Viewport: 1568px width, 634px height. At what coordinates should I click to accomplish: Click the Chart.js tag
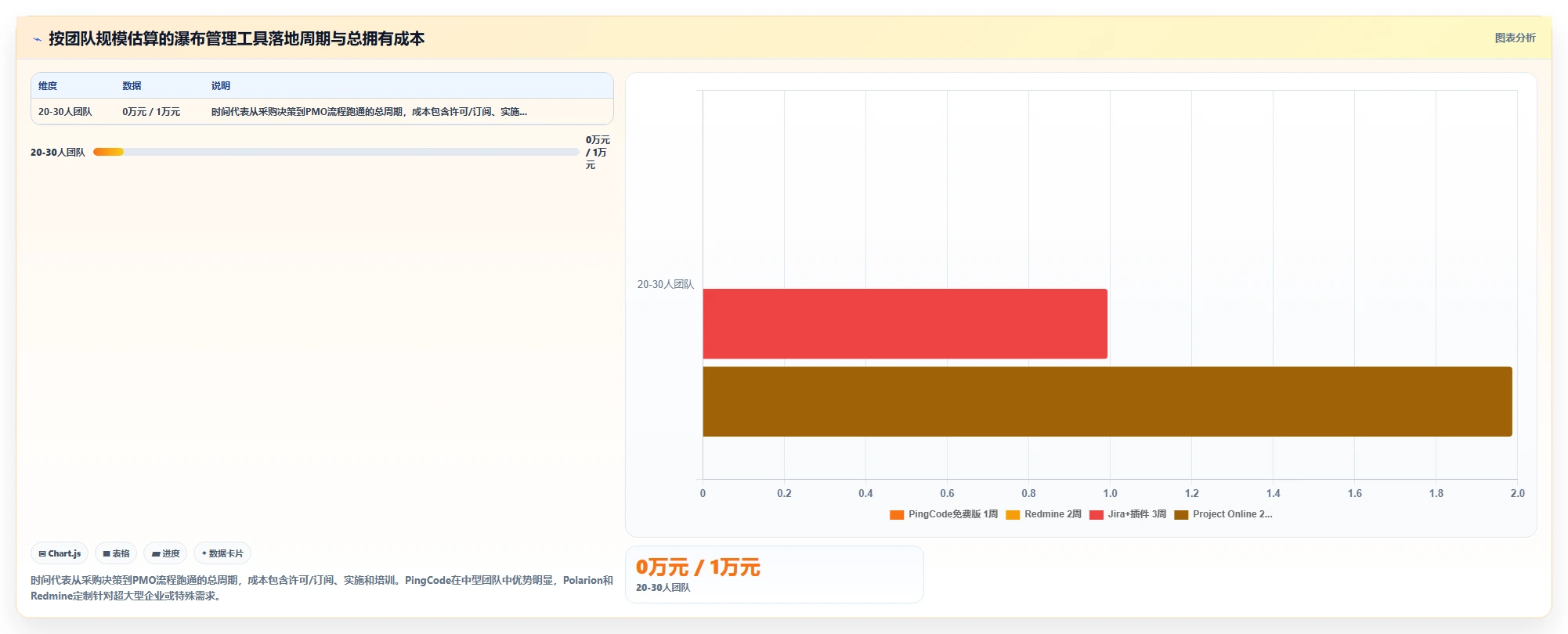[x=60, y=553]
